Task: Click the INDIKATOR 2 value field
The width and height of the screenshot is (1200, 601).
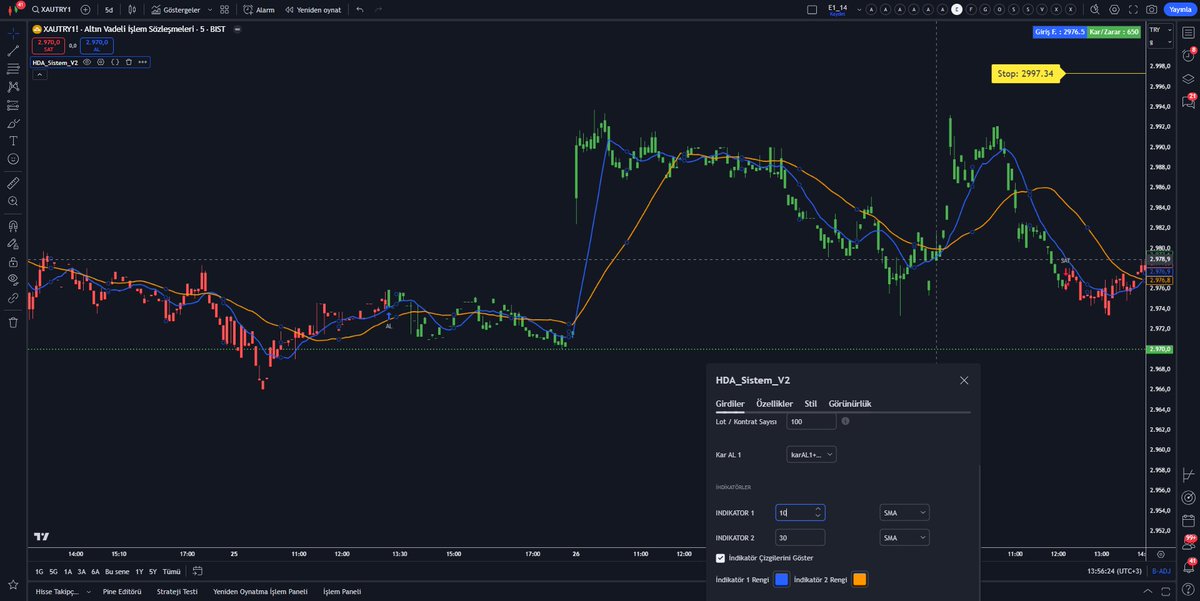Action: click(x=800, y=538)
